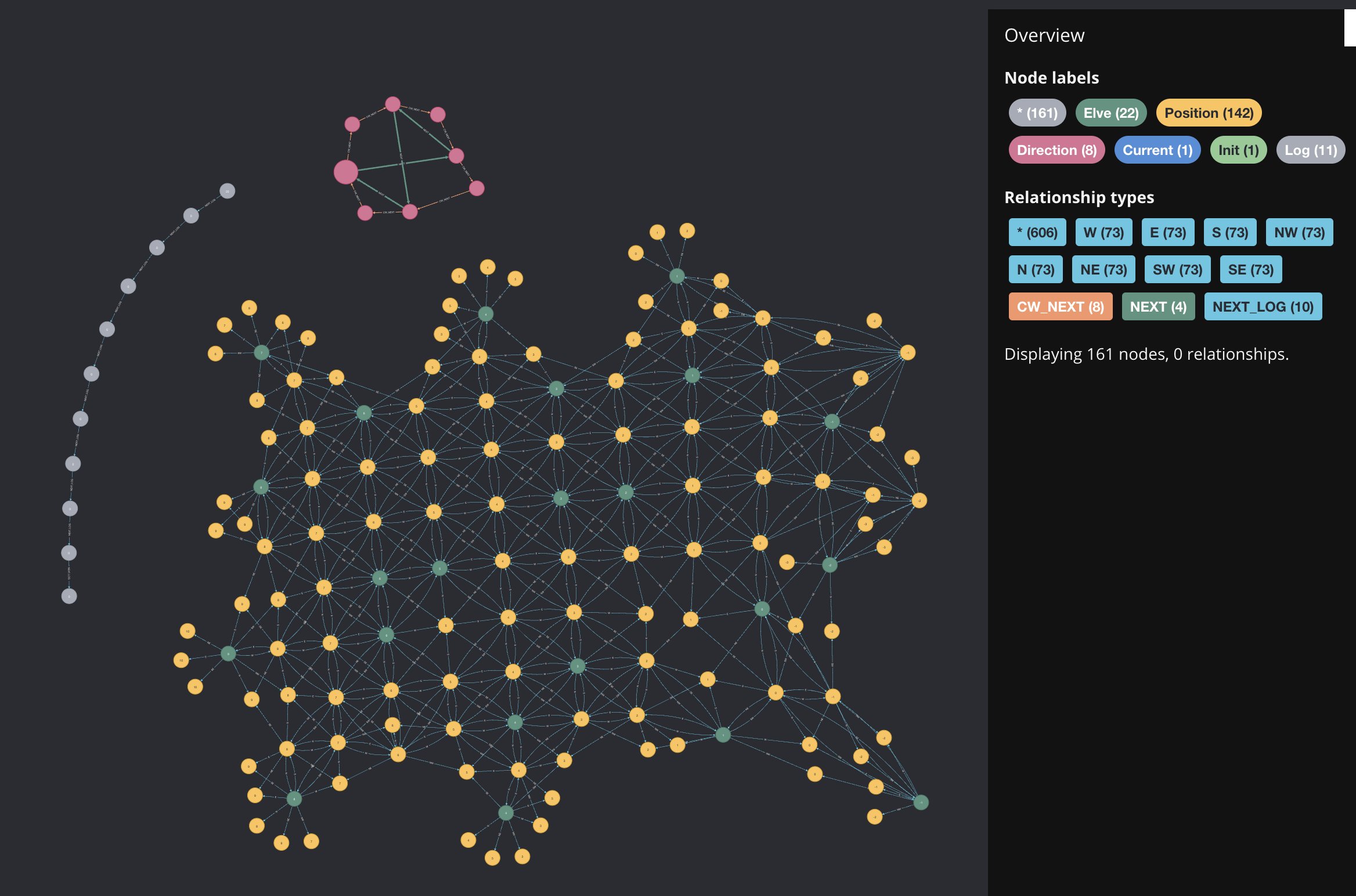
Task: Toggle the * (161) all-nodes label pill
Action: [1037, 113]
